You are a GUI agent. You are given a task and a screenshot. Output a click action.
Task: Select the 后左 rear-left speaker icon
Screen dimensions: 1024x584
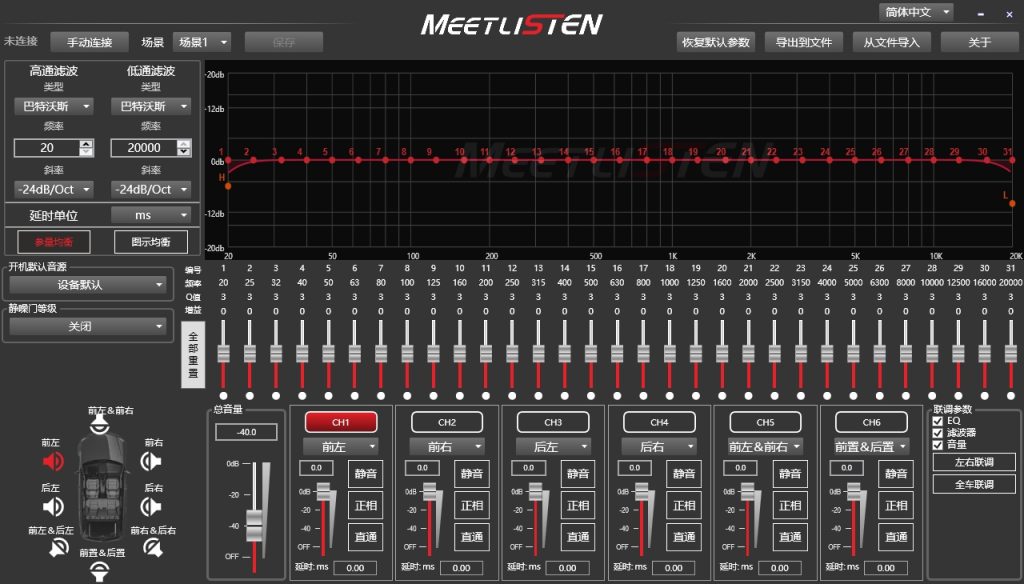click(x=53, y=506)
